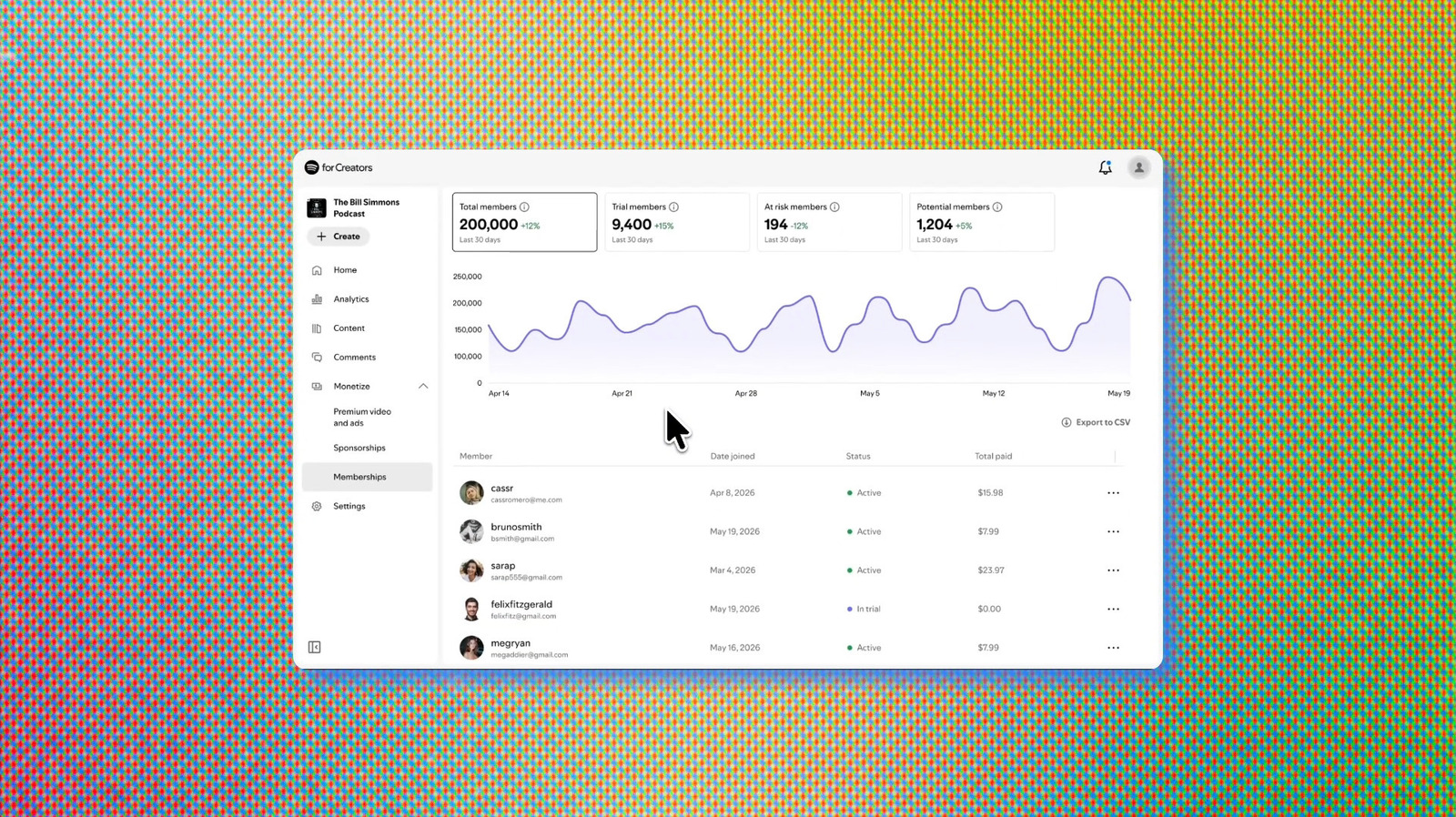Screen dimensions: 1456x817
Task: Collapse the Monetize section chevron
Action: 423,387
